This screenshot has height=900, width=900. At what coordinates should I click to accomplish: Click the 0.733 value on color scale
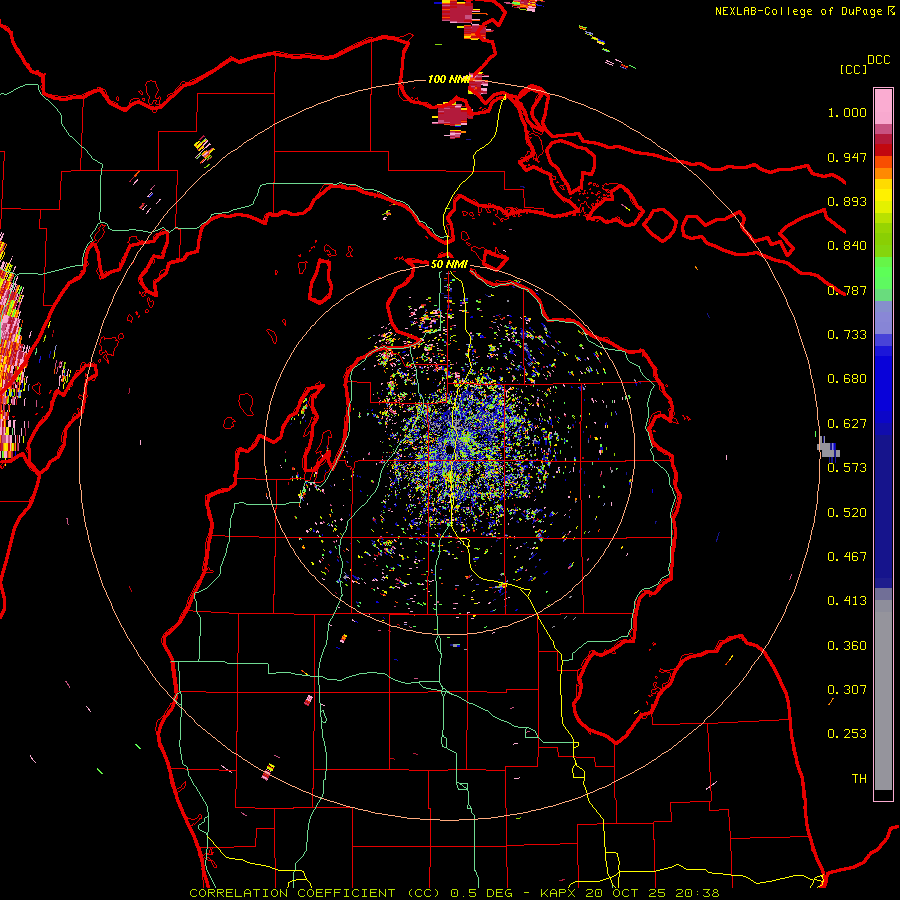pyautogui.click(x=847, y=335)
